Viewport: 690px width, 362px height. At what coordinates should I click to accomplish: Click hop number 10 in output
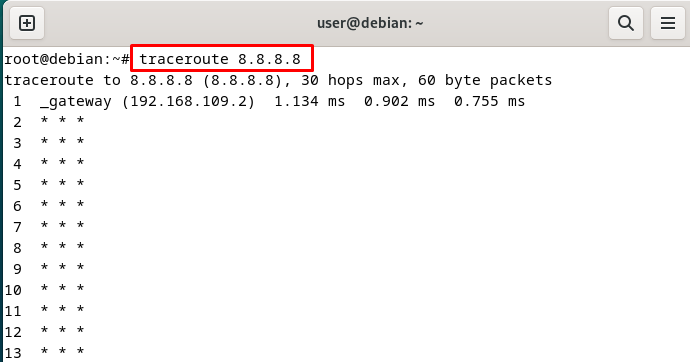13,290
